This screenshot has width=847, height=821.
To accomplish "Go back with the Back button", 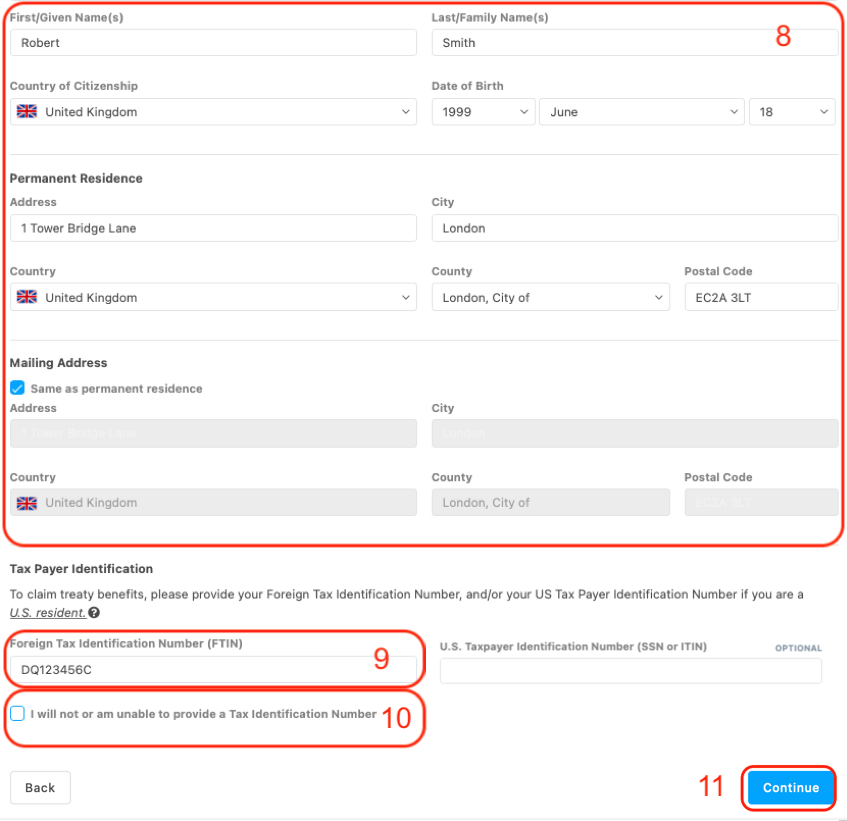I will pyautogui.click(x=40, y=788).
